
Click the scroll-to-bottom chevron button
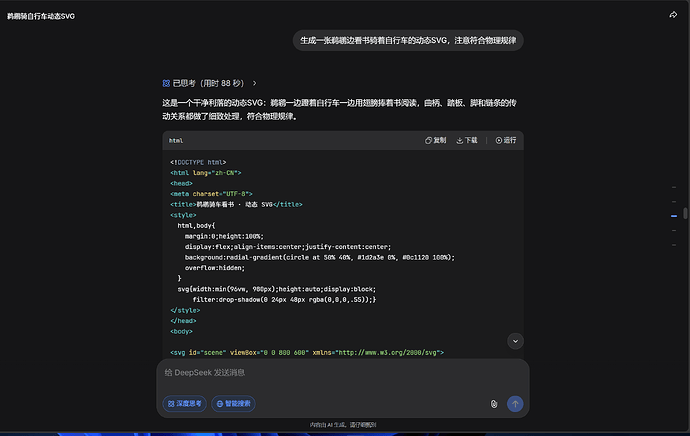click(x=515, y=341)
